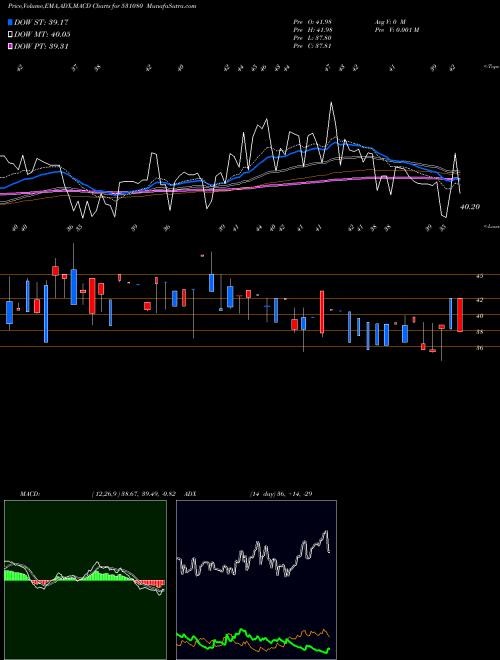Click the 'Pre C: 37.81' value
This screenshot has height=660, width=500.
click(314, 46)
